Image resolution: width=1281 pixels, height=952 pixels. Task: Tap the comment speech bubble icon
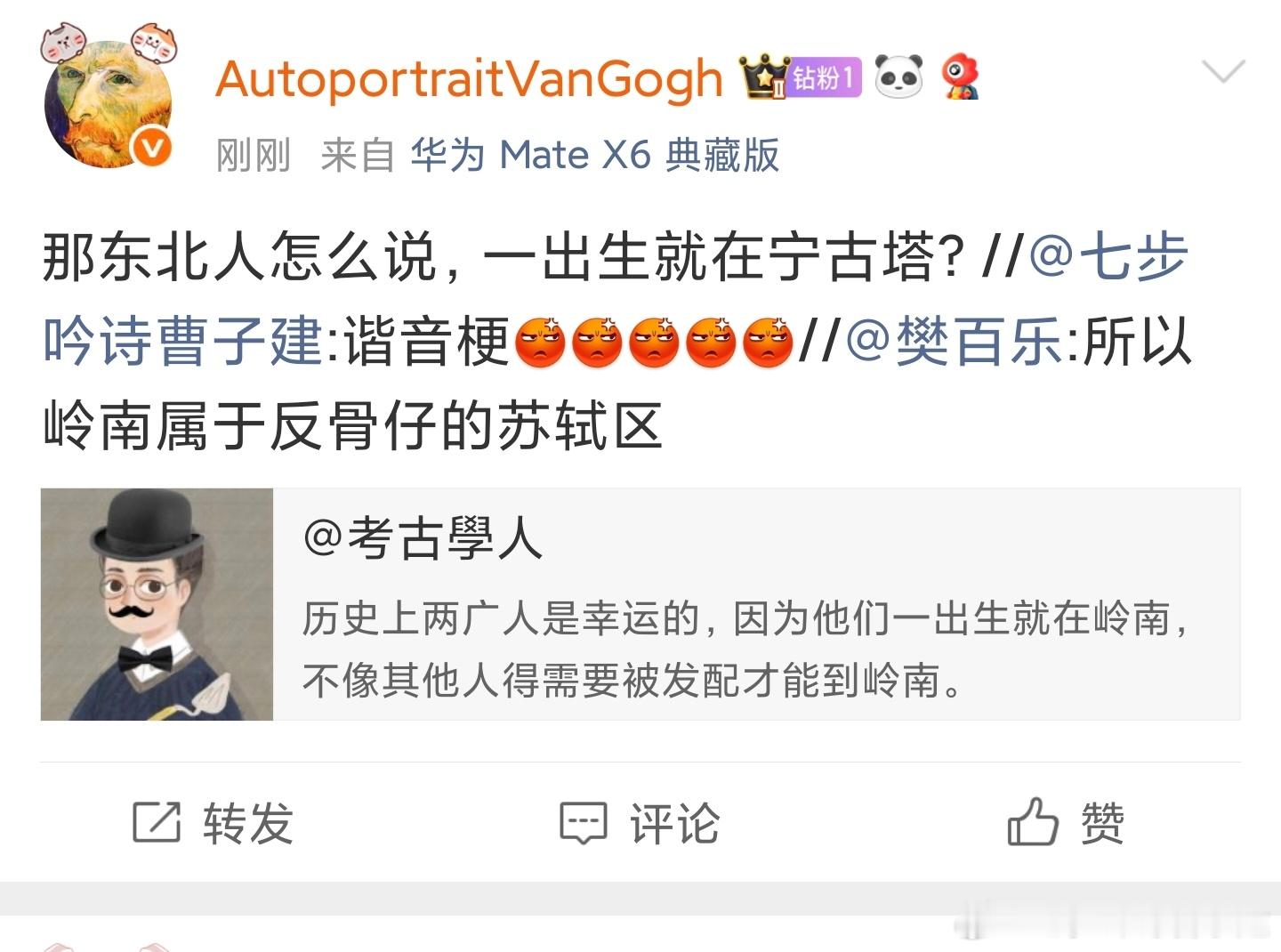pyautogui.click(x=583, y=823)
